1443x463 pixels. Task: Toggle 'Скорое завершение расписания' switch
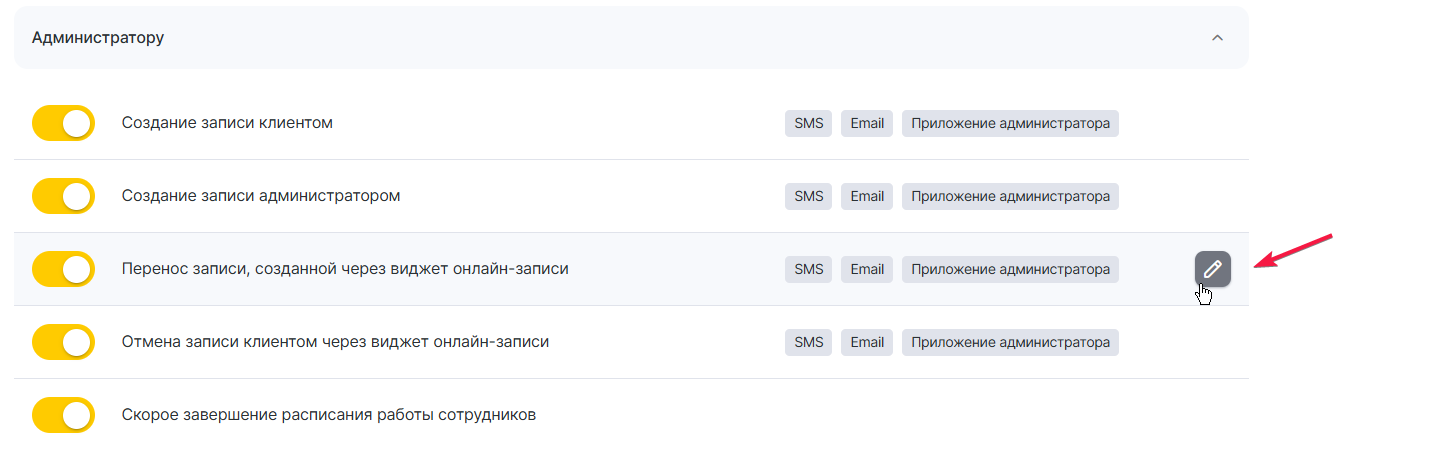pos(63,415)
